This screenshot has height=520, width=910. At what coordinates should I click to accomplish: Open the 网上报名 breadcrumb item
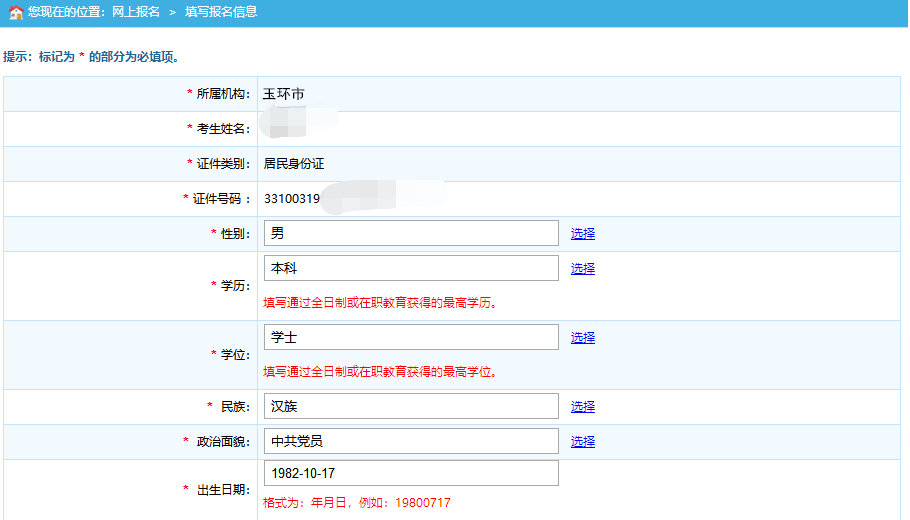pyautogui.click(x=131, y=12)
